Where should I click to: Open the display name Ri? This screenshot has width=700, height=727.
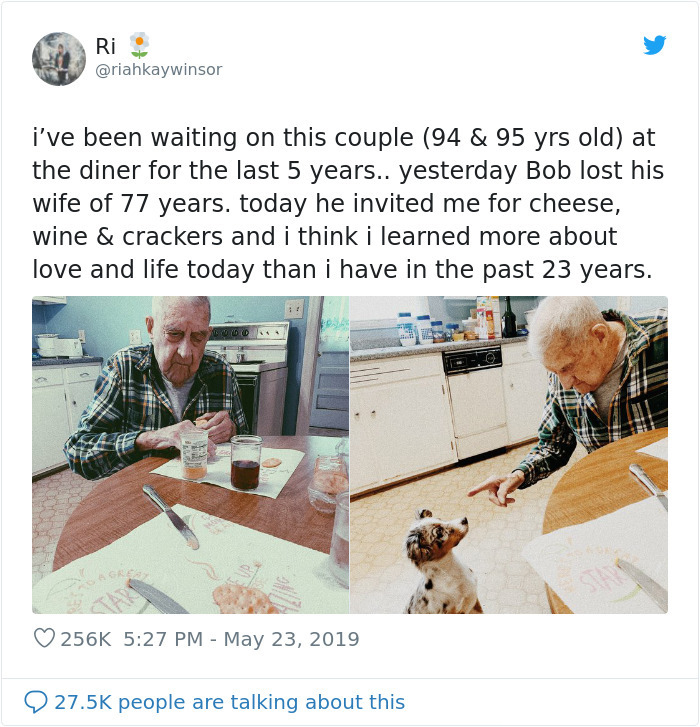(105, 46)
